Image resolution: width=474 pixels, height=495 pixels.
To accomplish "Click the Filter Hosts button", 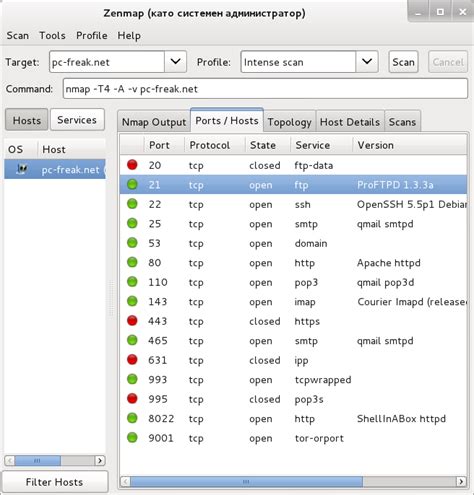I will (55, 482).
